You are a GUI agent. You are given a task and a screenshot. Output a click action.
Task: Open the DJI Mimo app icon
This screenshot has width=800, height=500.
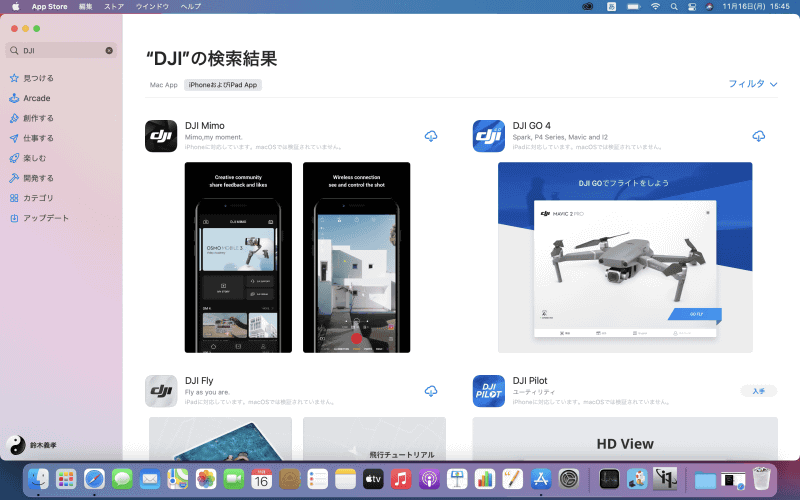(161, 136)
